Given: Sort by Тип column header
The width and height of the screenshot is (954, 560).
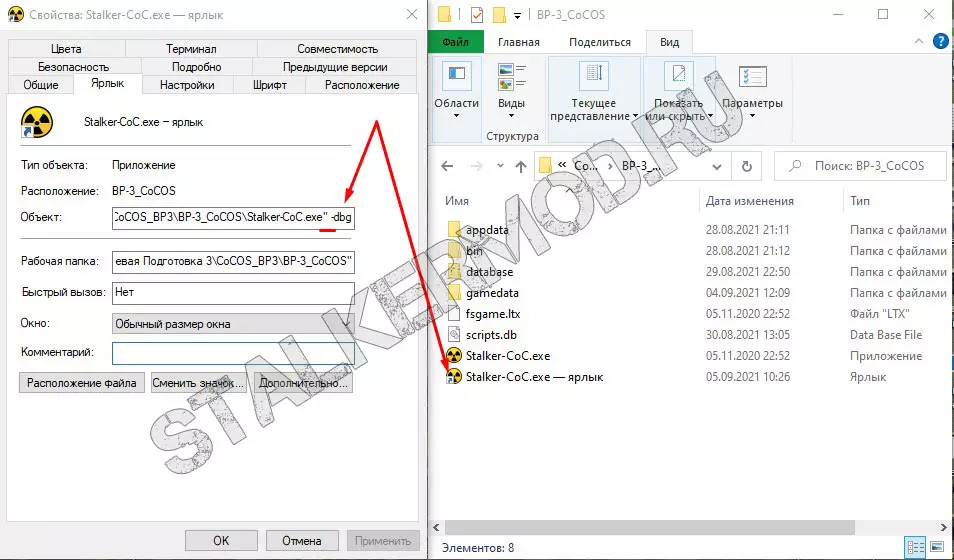Looking at the screenshot, I should [x=860, y=201].
